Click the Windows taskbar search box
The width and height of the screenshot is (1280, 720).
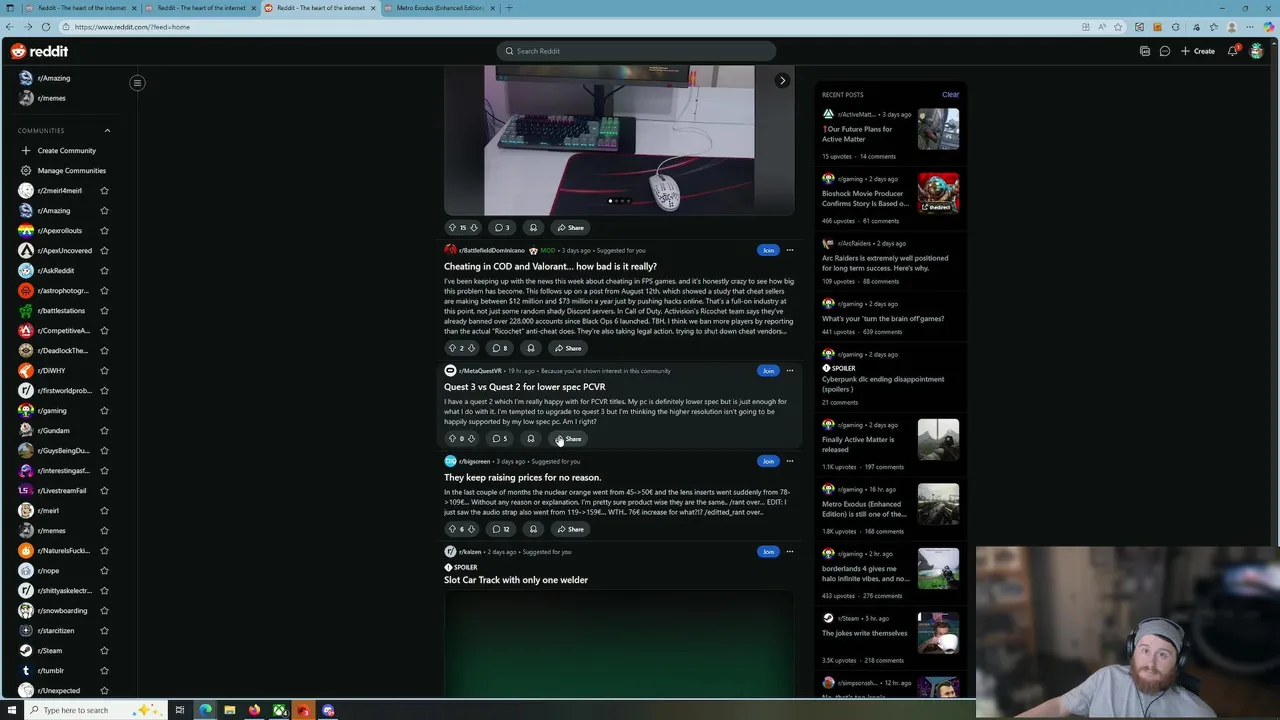[x=95, y=710]
